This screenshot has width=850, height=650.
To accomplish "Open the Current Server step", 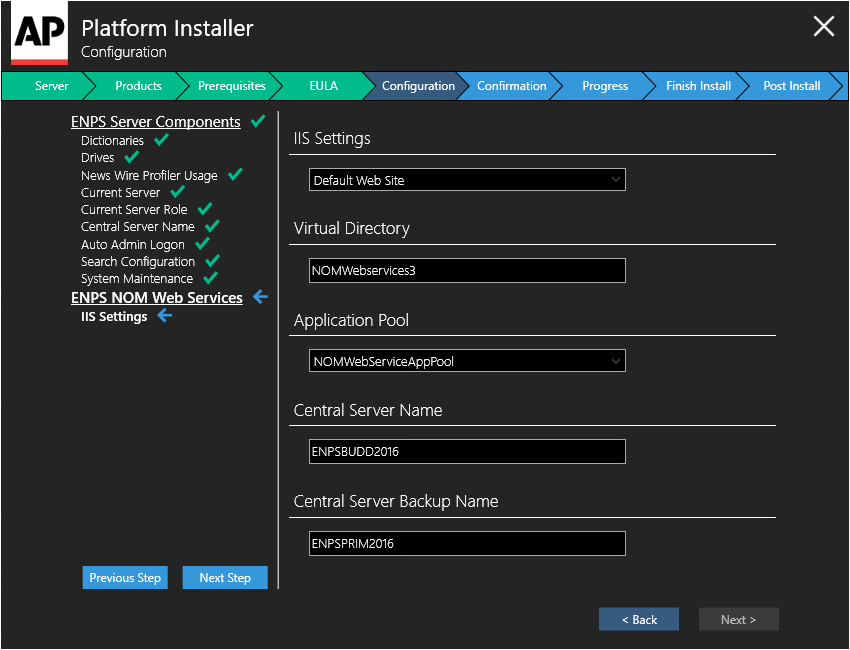I will [120, 192].
